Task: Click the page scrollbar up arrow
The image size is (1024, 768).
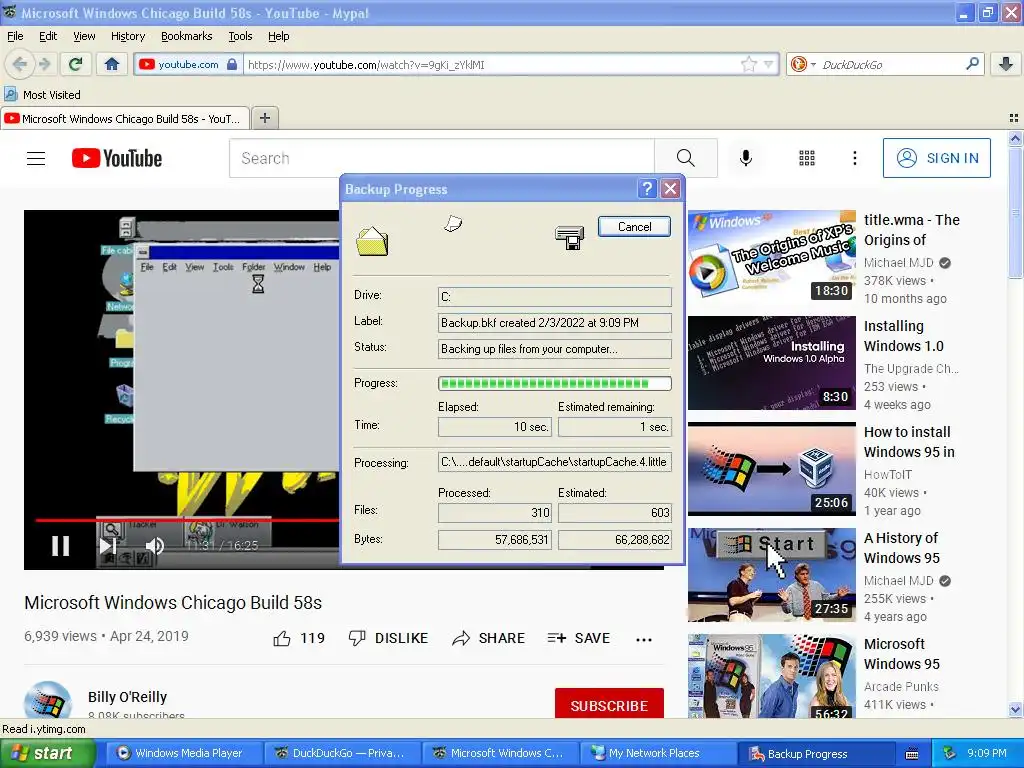Action: coord(1015,138)
